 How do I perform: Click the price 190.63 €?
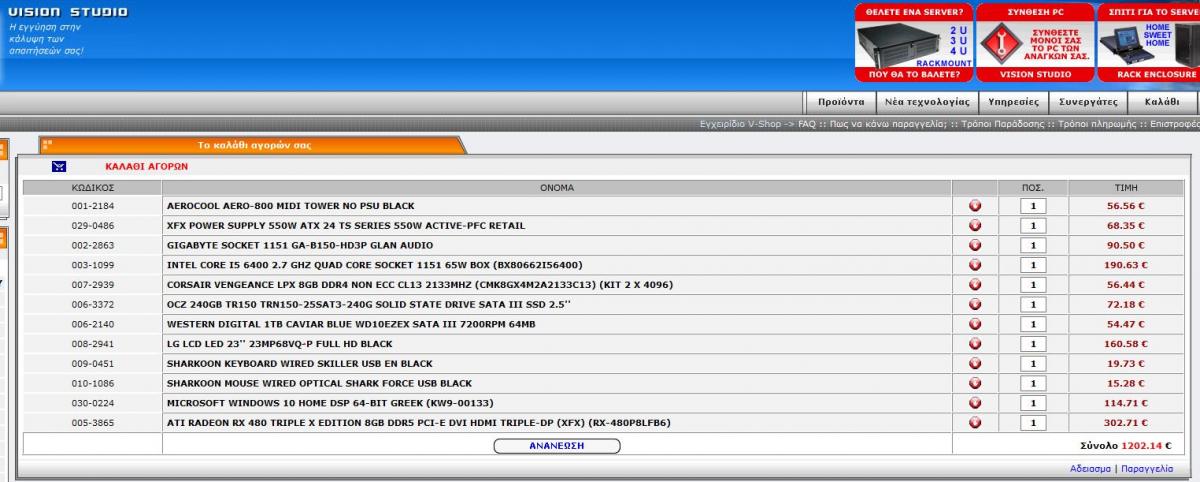pyautogui.click(x=1125, y=265)
